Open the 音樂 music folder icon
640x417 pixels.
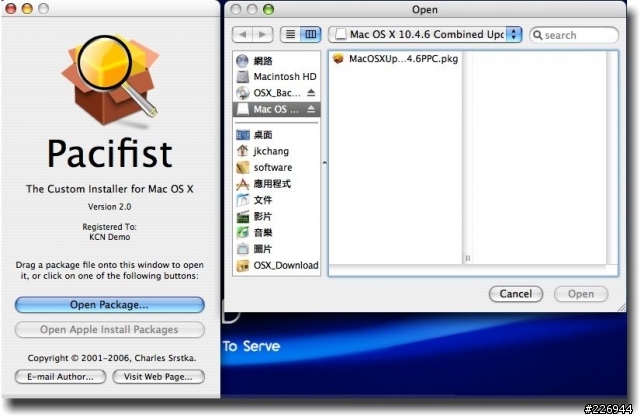(242, 233)
